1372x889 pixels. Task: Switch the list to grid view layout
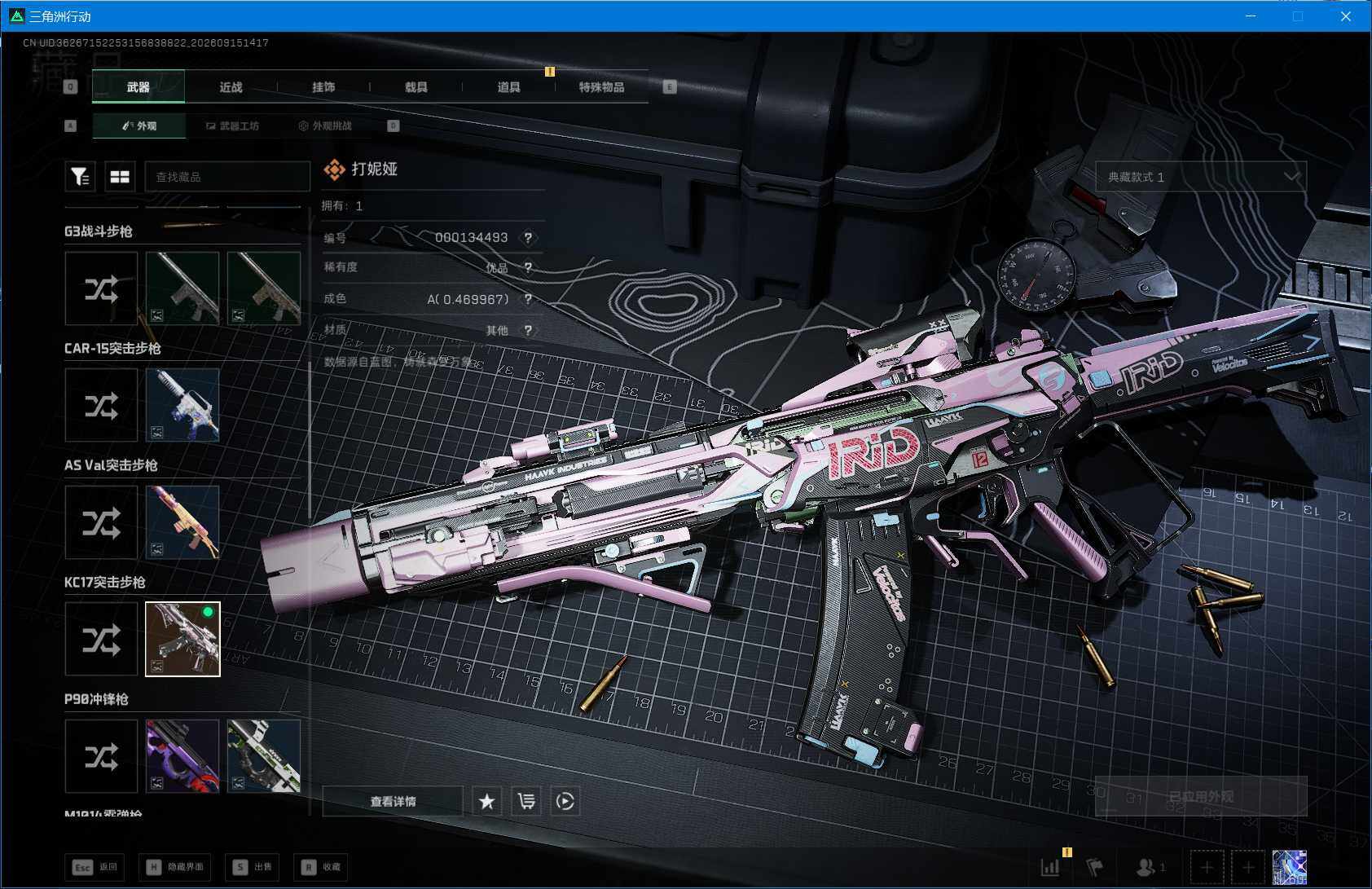pyautogui.click(x=120, y=176)
